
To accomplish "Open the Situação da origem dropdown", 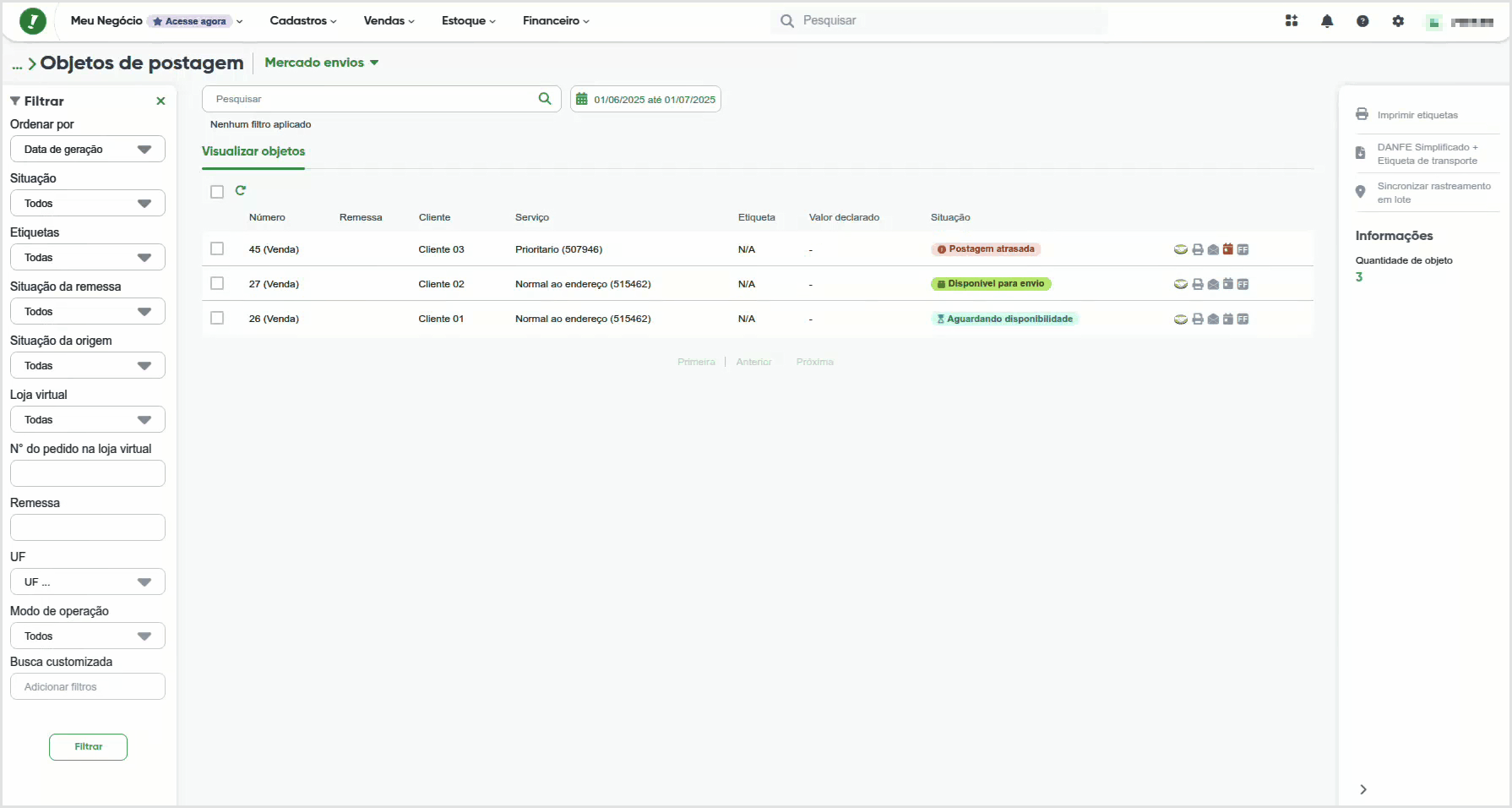I will tap(88, 365).
